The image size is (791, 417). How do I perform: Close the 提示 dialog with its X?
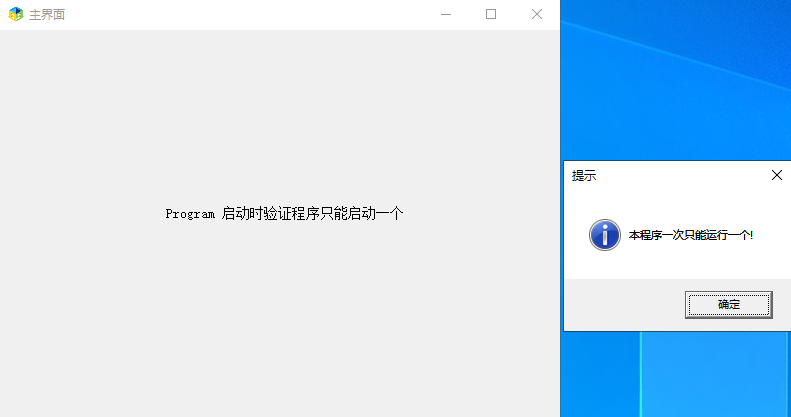777,175
